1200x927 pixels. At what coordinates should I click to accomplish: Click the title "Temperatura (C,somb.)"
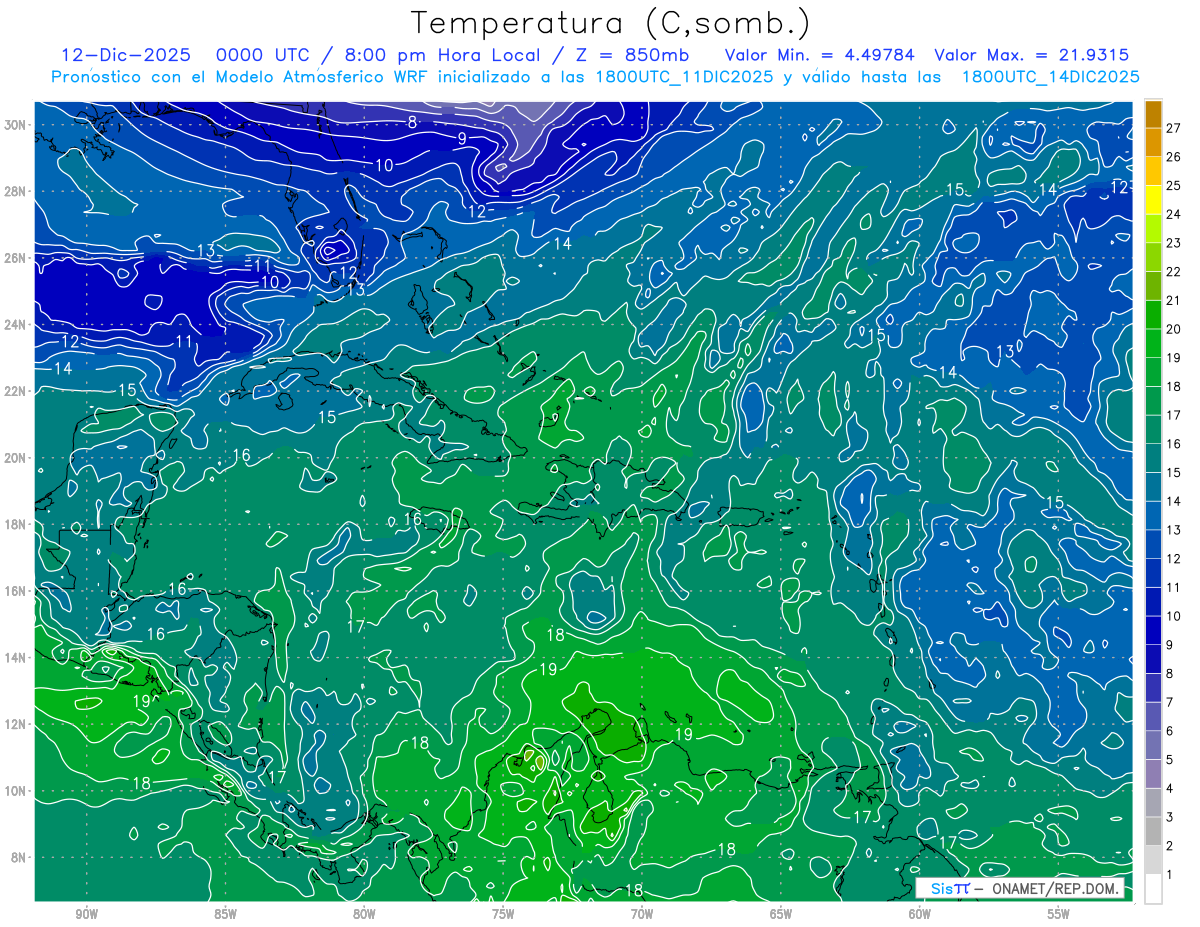[611, 23]
